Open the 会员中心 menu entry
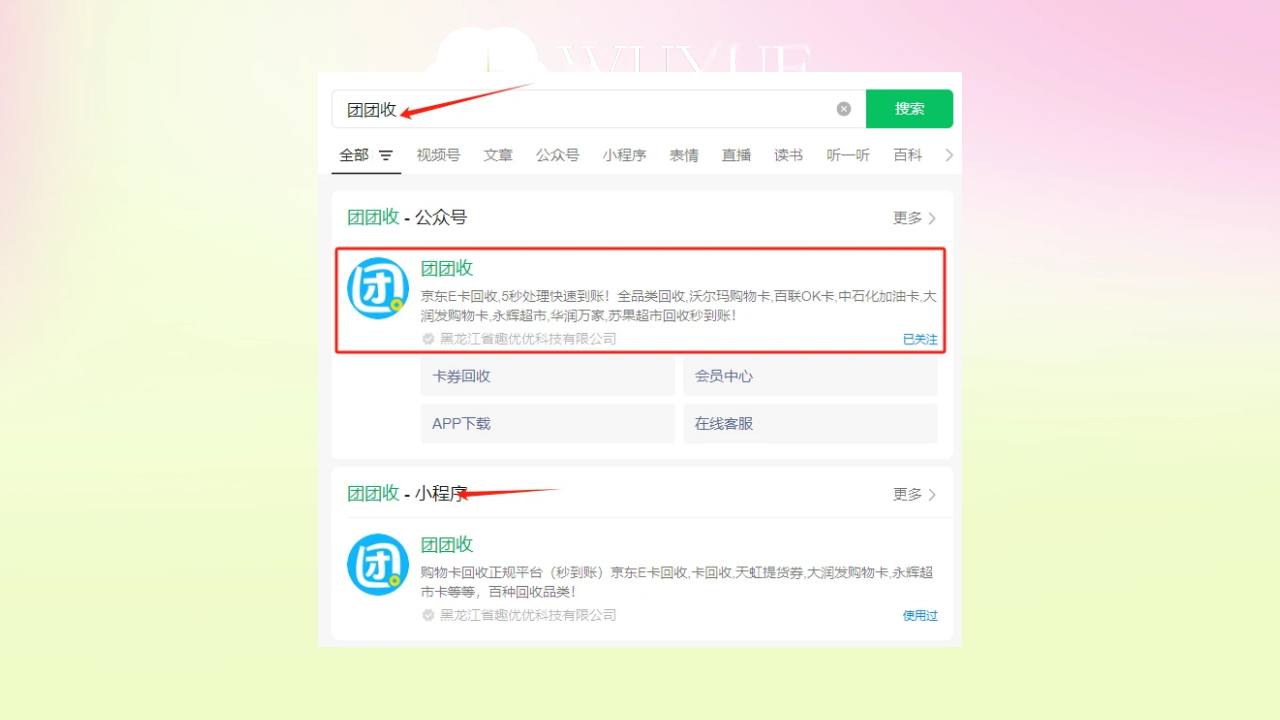This screenshot has width=1280, height=720. [x=810, y=376]
